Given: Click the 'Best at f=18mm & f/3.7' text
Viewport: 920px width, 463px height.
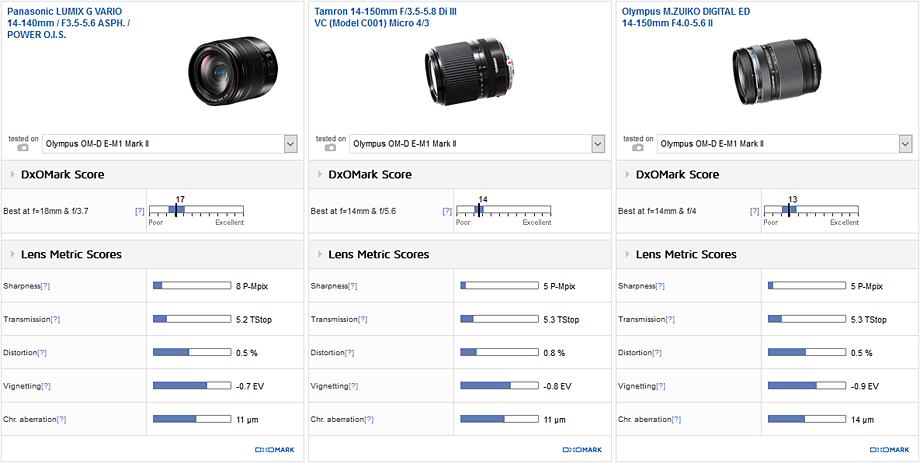Looking at the screenshot, I should coord(46,211).
